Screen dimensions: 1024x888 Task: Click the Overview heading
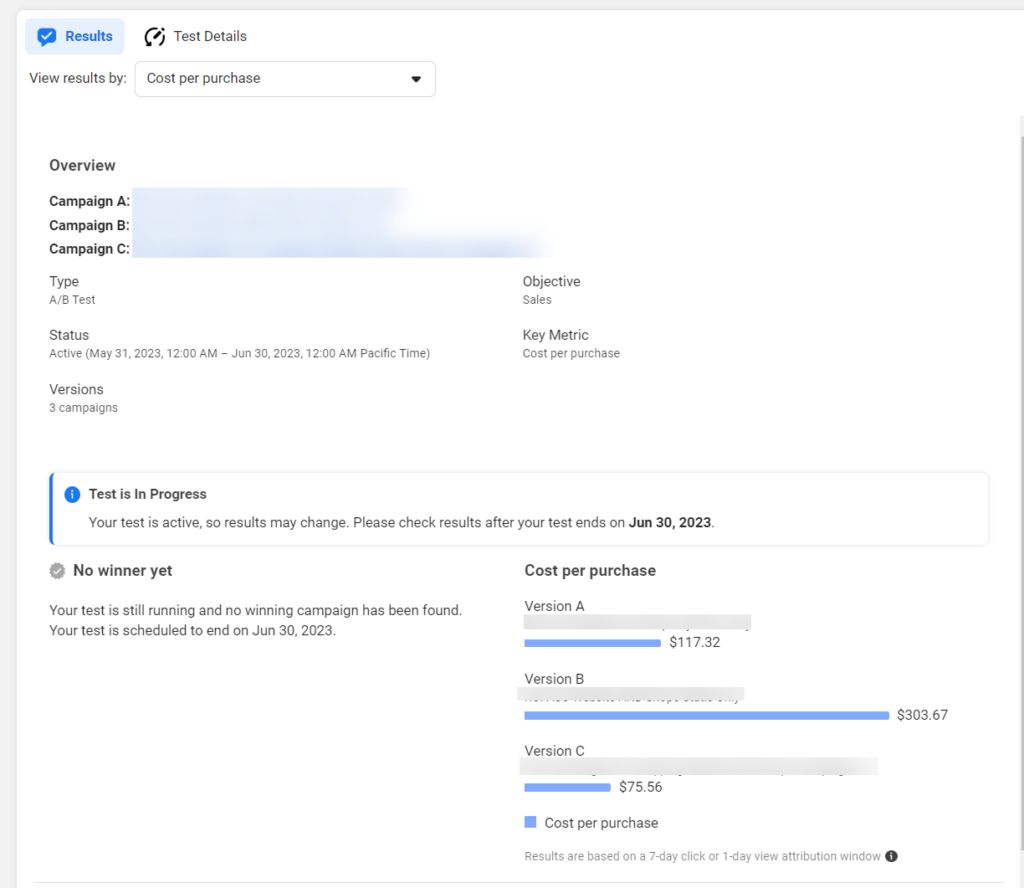[x=82, y=165]
